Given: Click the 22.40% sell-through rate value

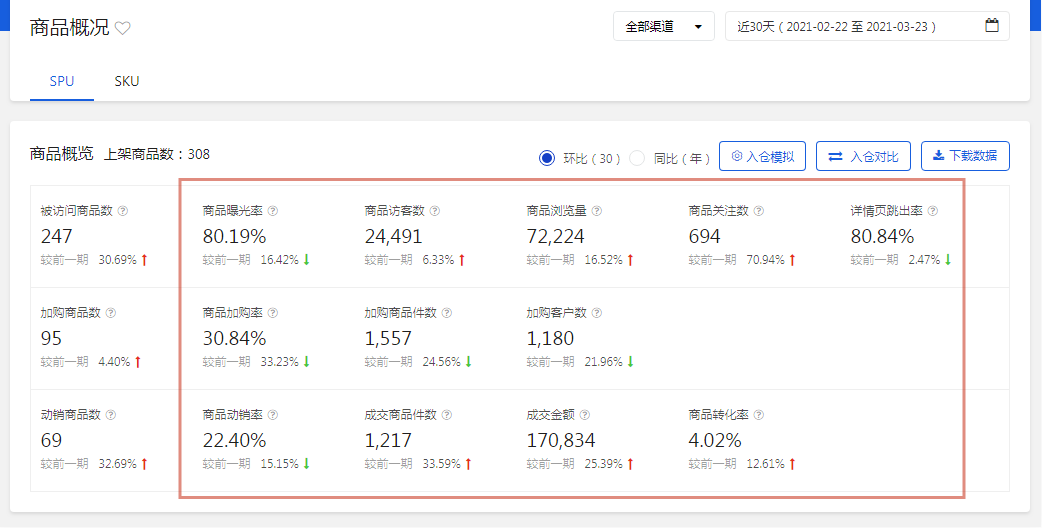Looking at the screenshot, I should [x=234, y=440].
